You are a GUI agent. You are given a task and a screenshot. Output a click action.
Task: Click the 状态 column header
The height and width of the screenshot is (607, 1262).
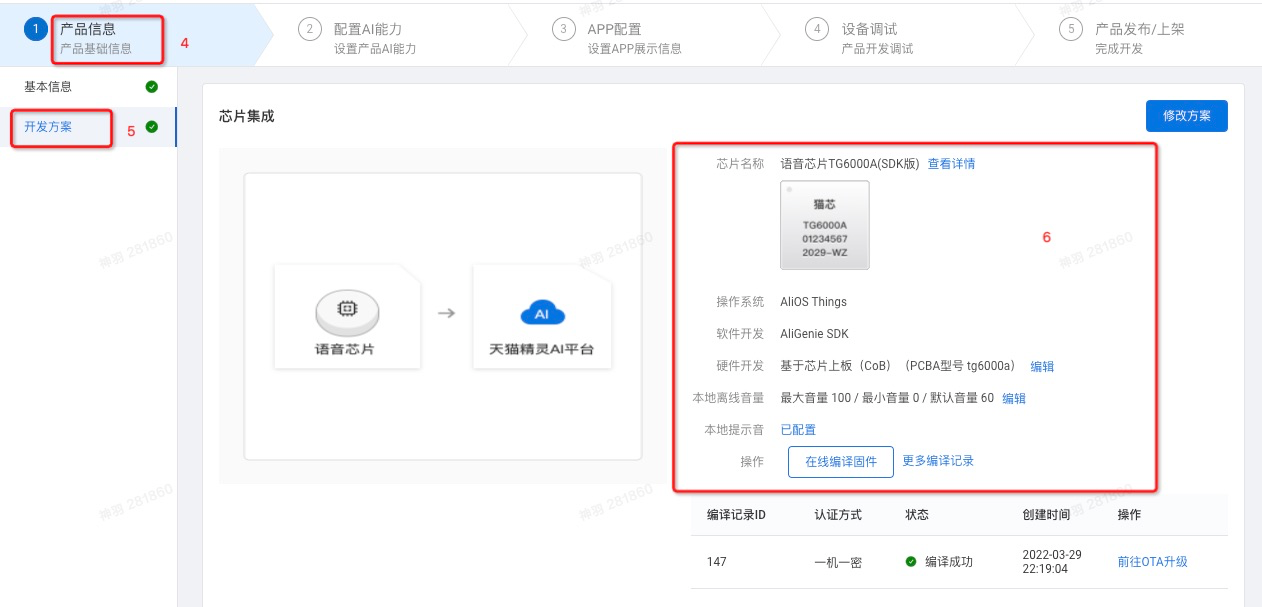point(917,515)
